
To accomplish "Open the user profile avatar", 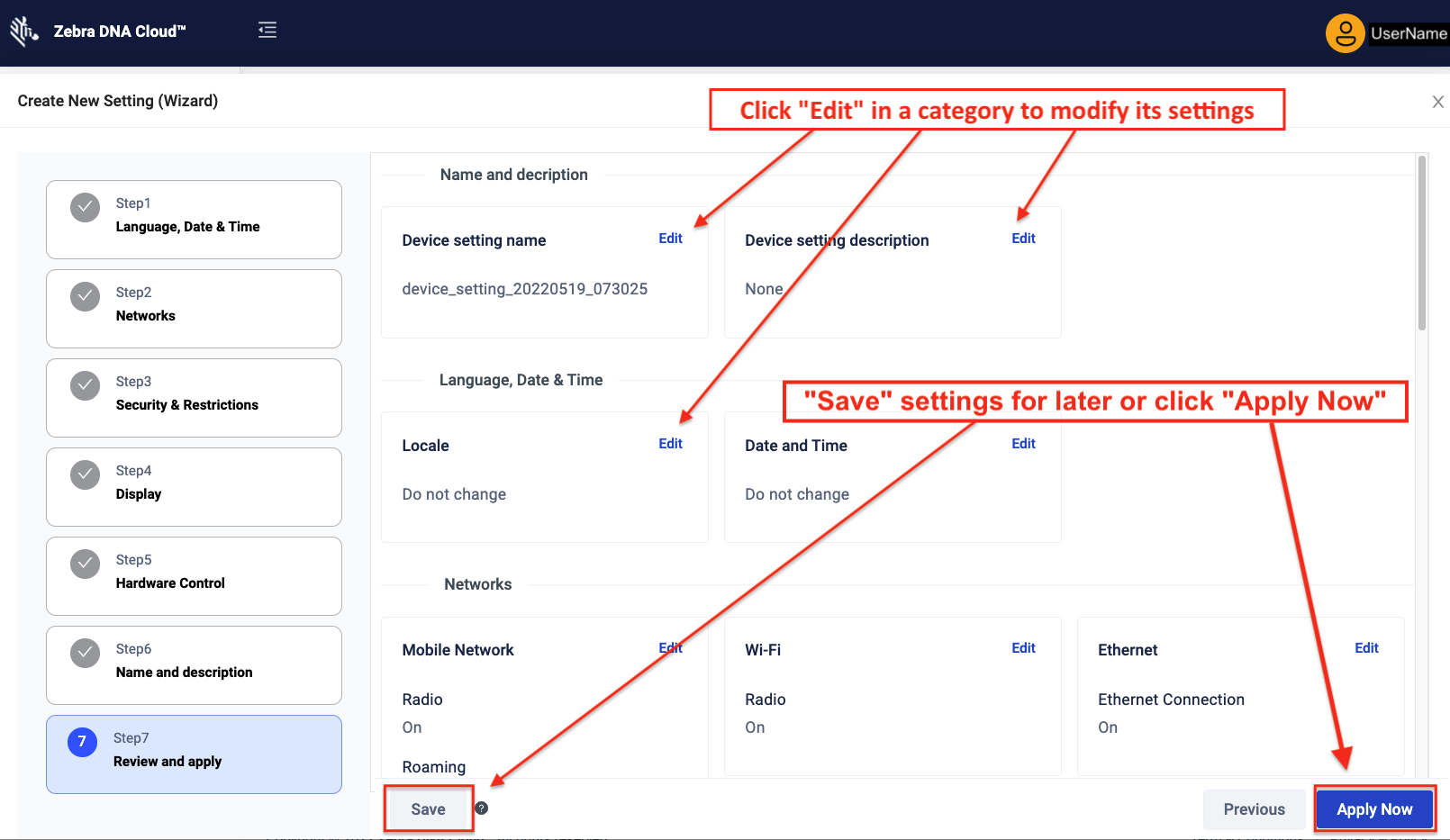I will click(1345, 33).
